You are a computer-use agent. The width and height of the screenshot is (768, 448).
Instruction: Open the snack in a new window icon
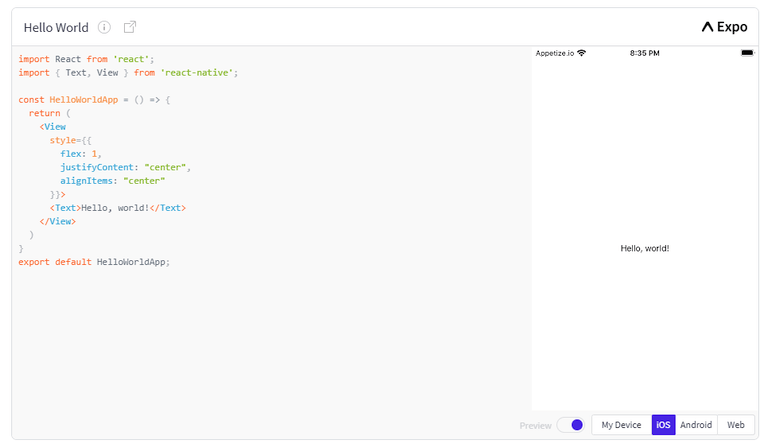(130, 27)
